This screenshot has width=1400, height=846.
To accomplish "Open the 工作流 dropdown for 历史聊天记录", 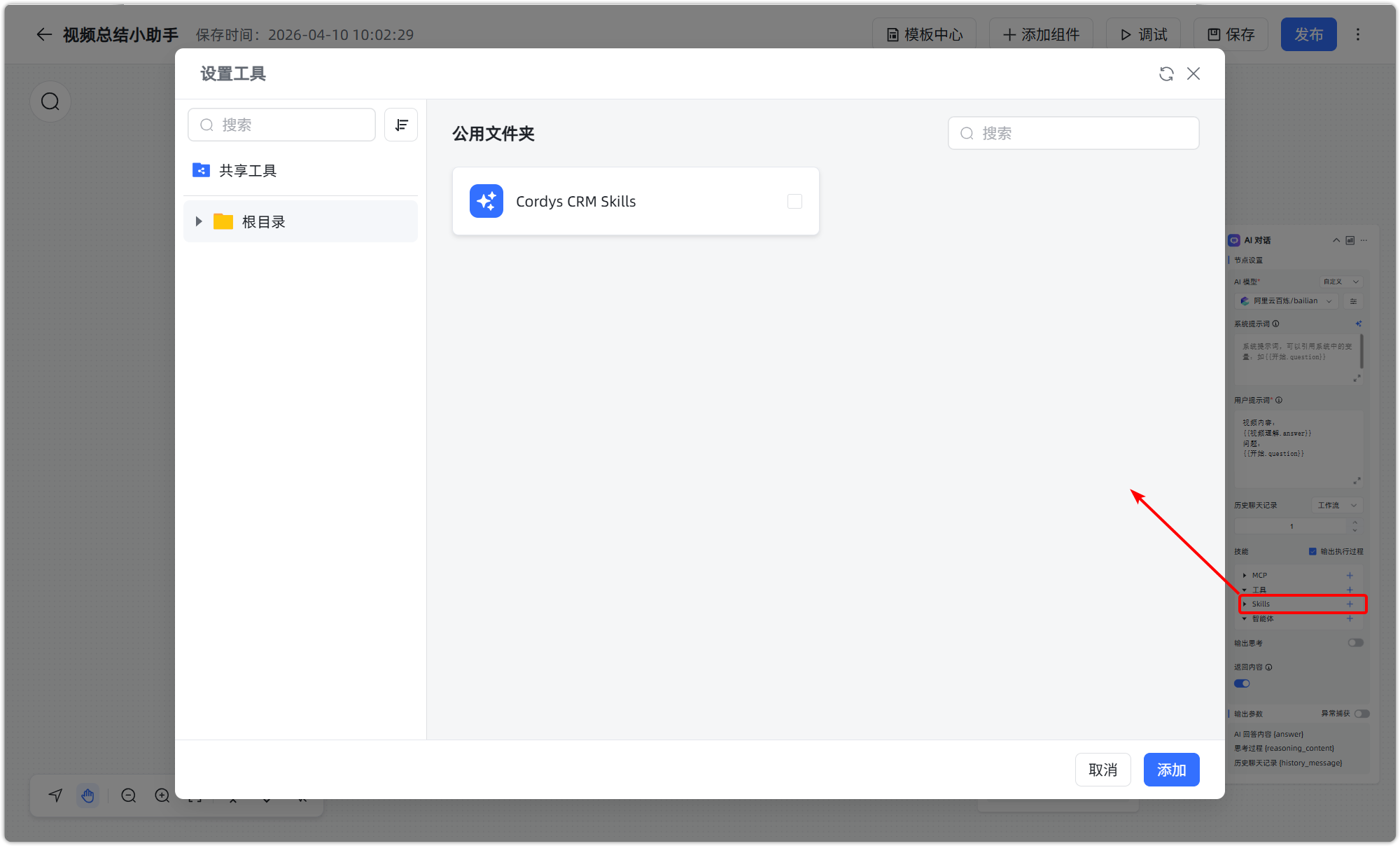I will click(x=1337, y=505).
